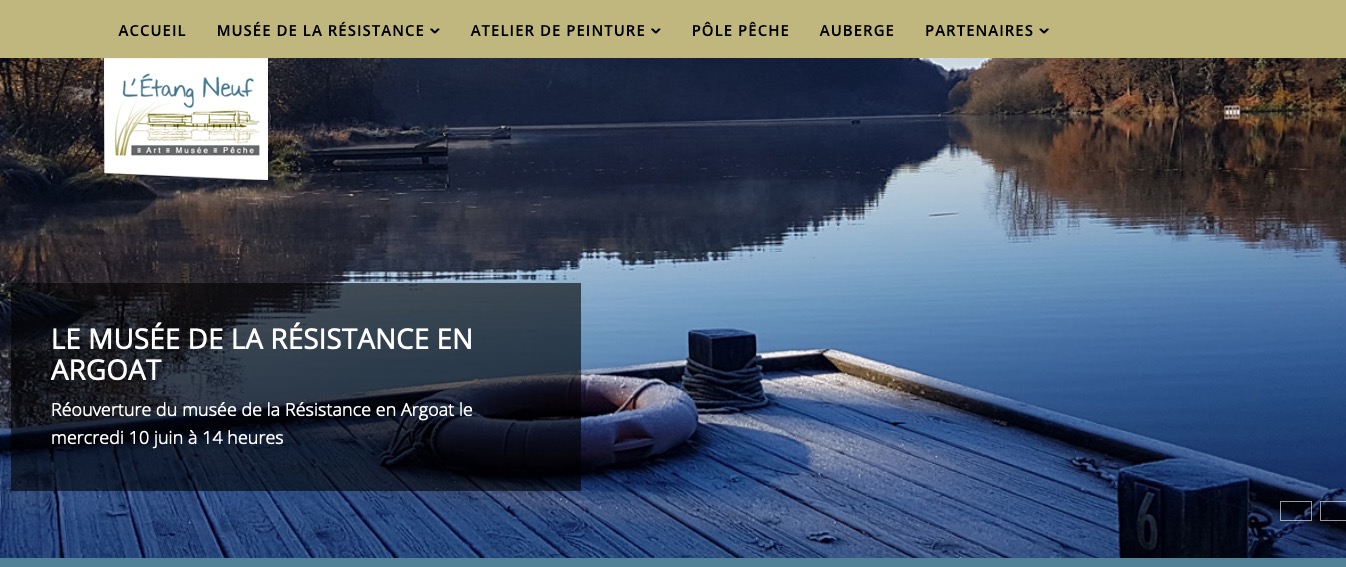Image resolution: width=1346 pixels, height=567 pixels.
Task: Click the L'Étang Neuf logo
Action: coord(186,118)
